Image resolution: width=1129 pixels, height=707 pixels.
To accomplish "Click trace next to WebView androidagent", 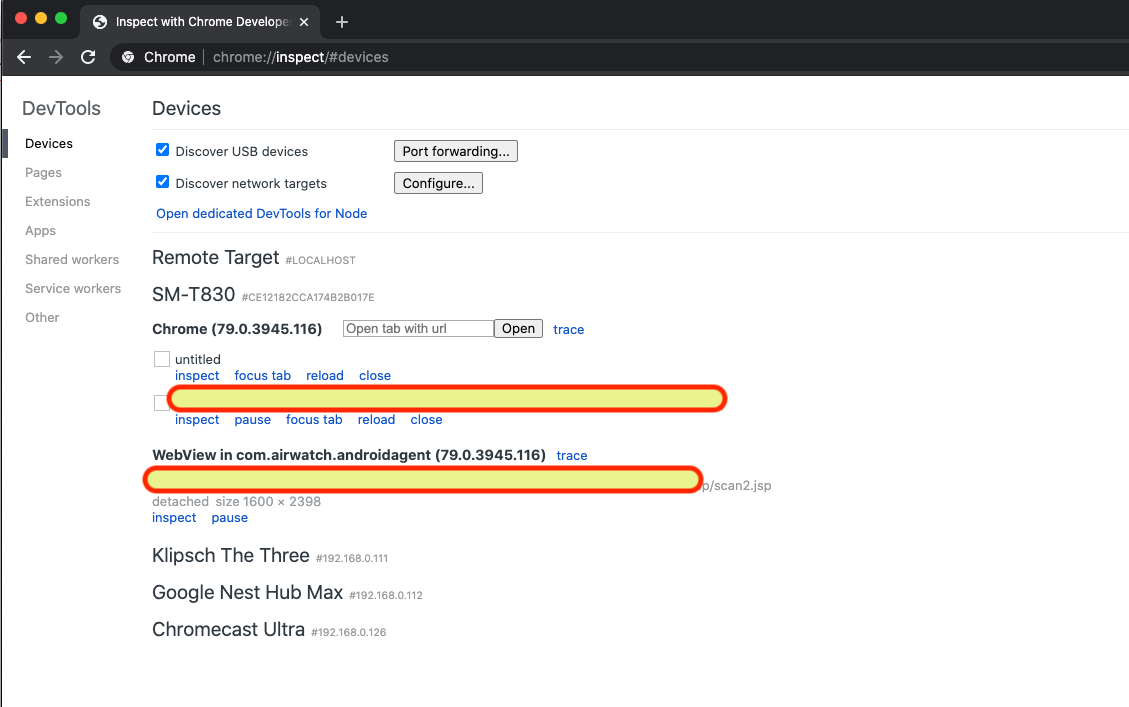I will (572, 455).
